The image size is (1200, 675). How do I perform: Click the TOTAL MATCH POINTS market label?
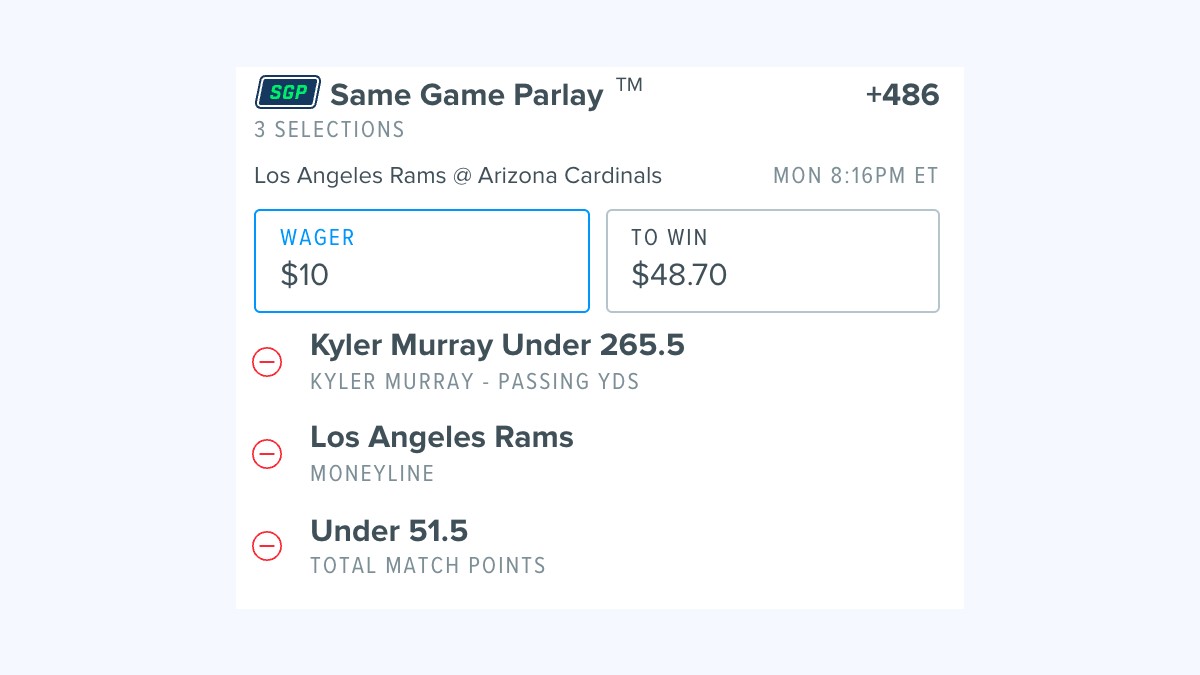point(428,566)
